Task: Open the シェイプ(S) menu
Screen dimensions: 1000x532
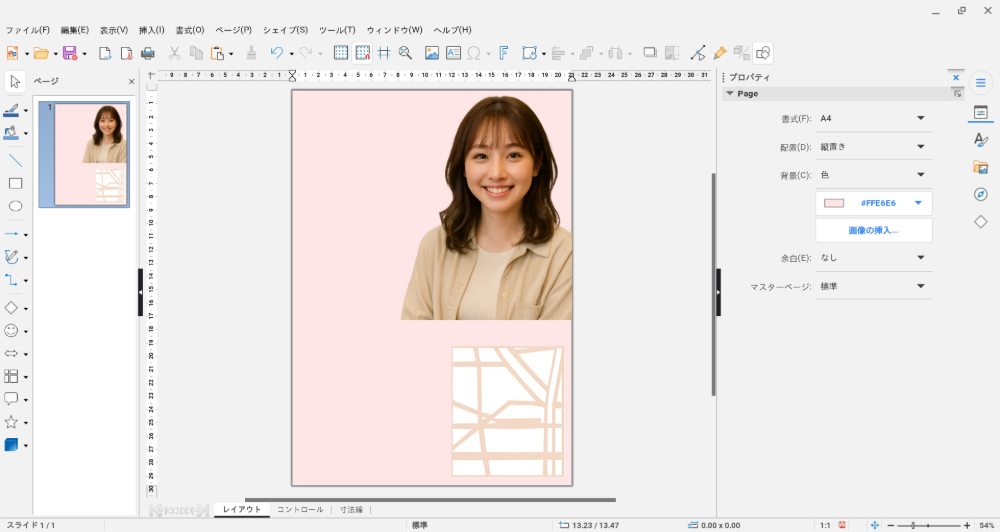Action: [285, 30]
